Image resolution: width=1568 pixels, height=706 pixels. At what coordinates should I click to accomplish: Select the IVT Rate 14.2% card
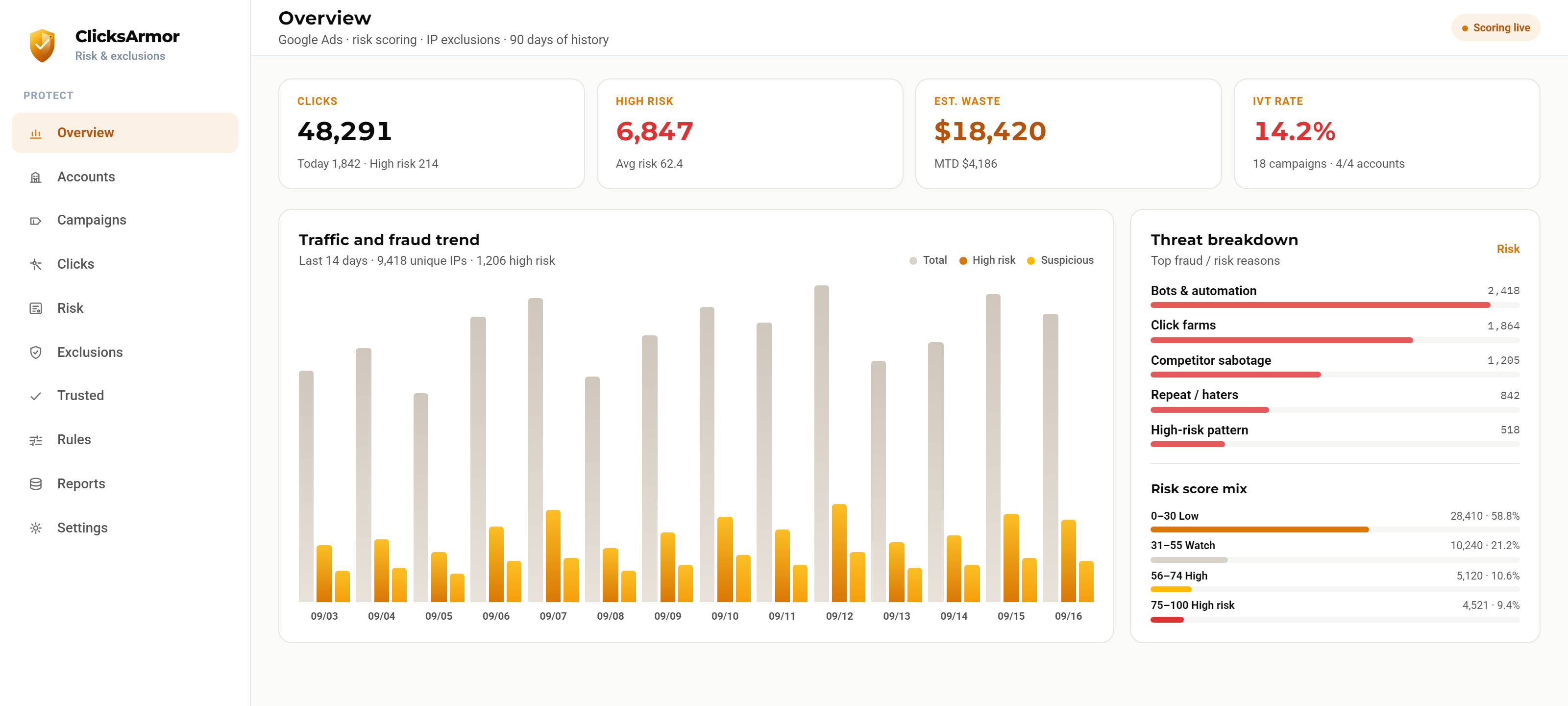pyautogui.click(x=1387, y=133)
